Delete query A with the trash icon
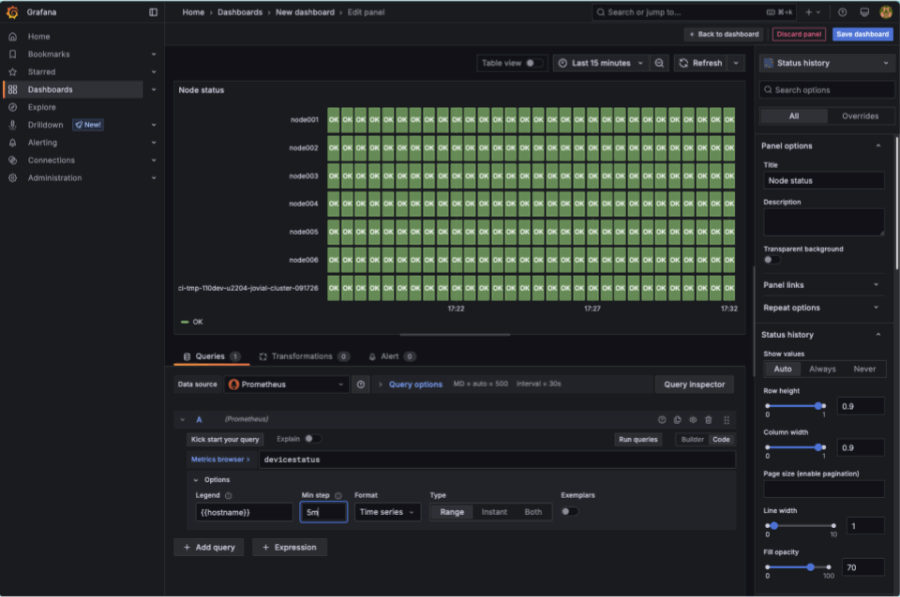Viewport: 900px width, 597px height. point(709,420)
